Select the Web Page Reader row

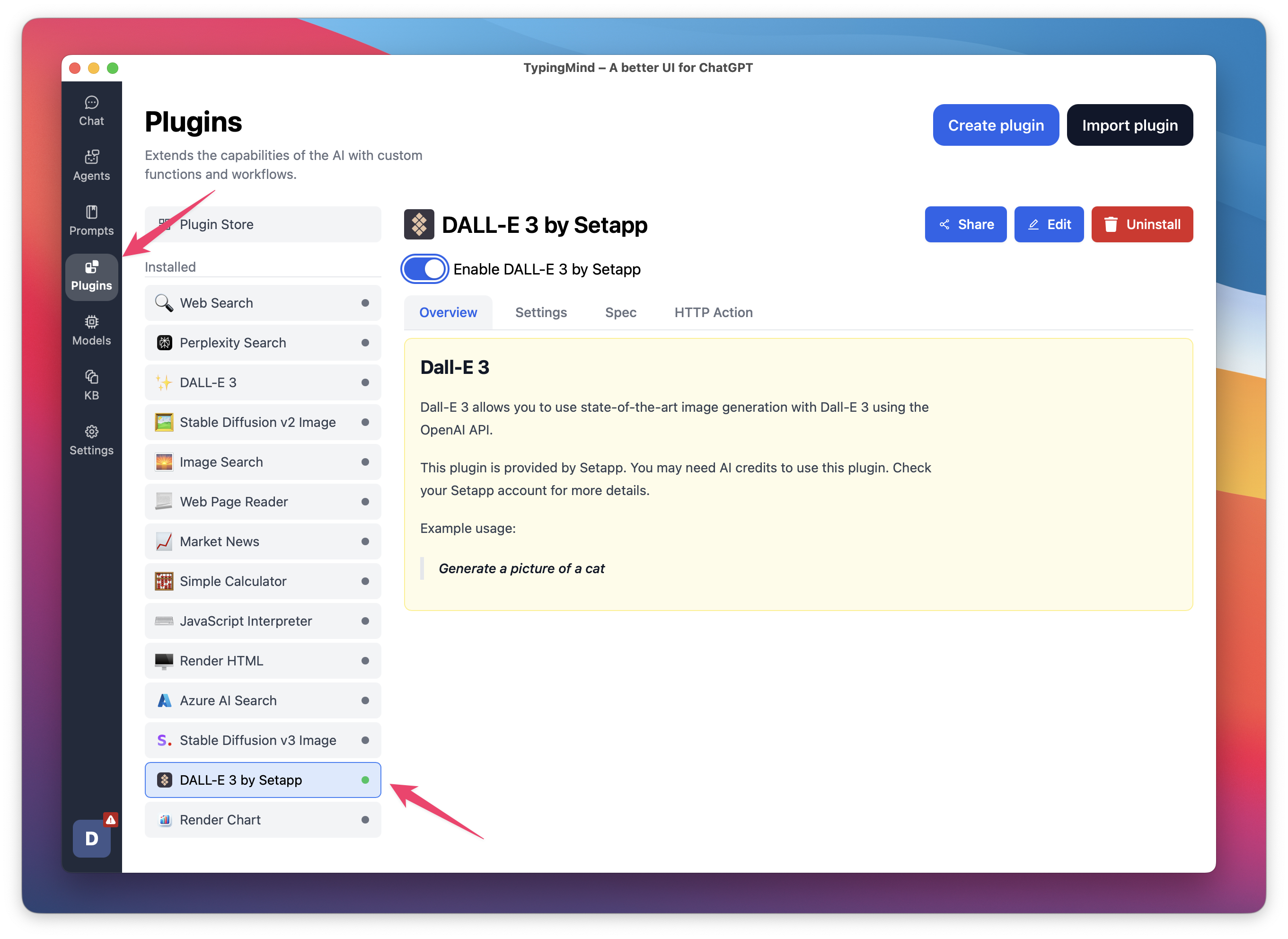263,502
